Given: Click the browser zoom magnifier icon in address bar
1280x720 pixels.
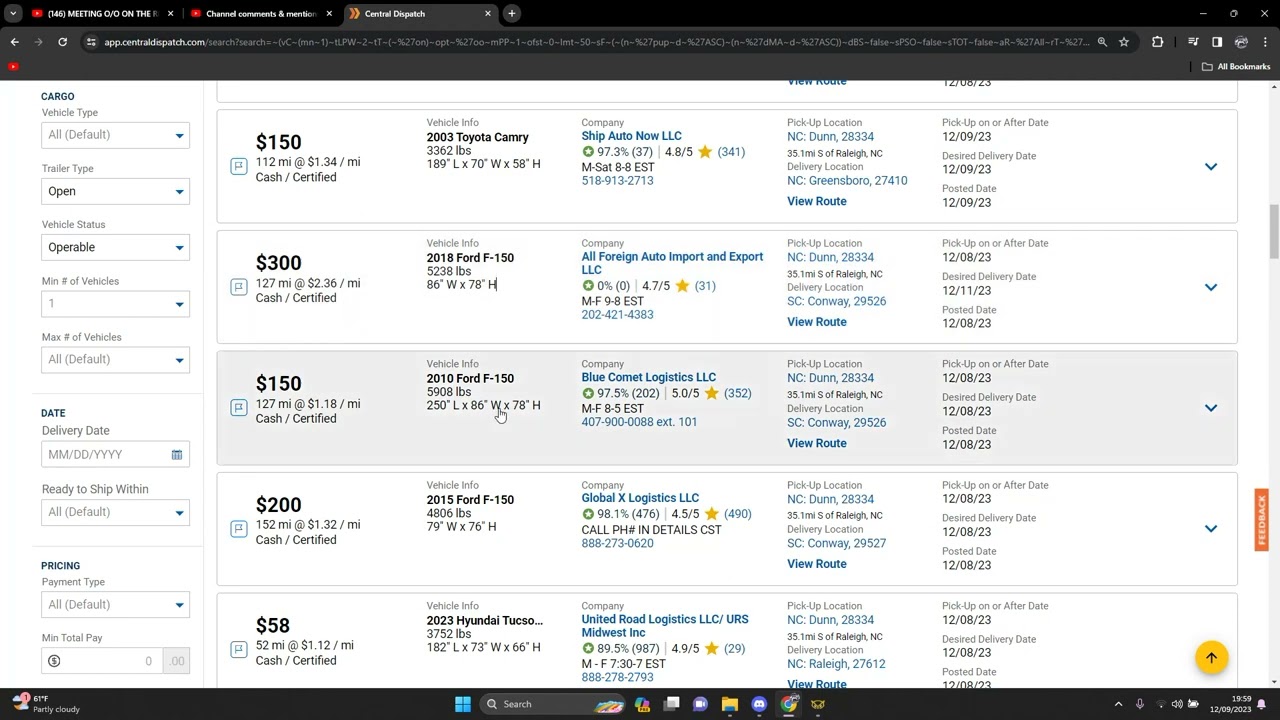Looking at the screenshot, I should (x=1102, y=42).
